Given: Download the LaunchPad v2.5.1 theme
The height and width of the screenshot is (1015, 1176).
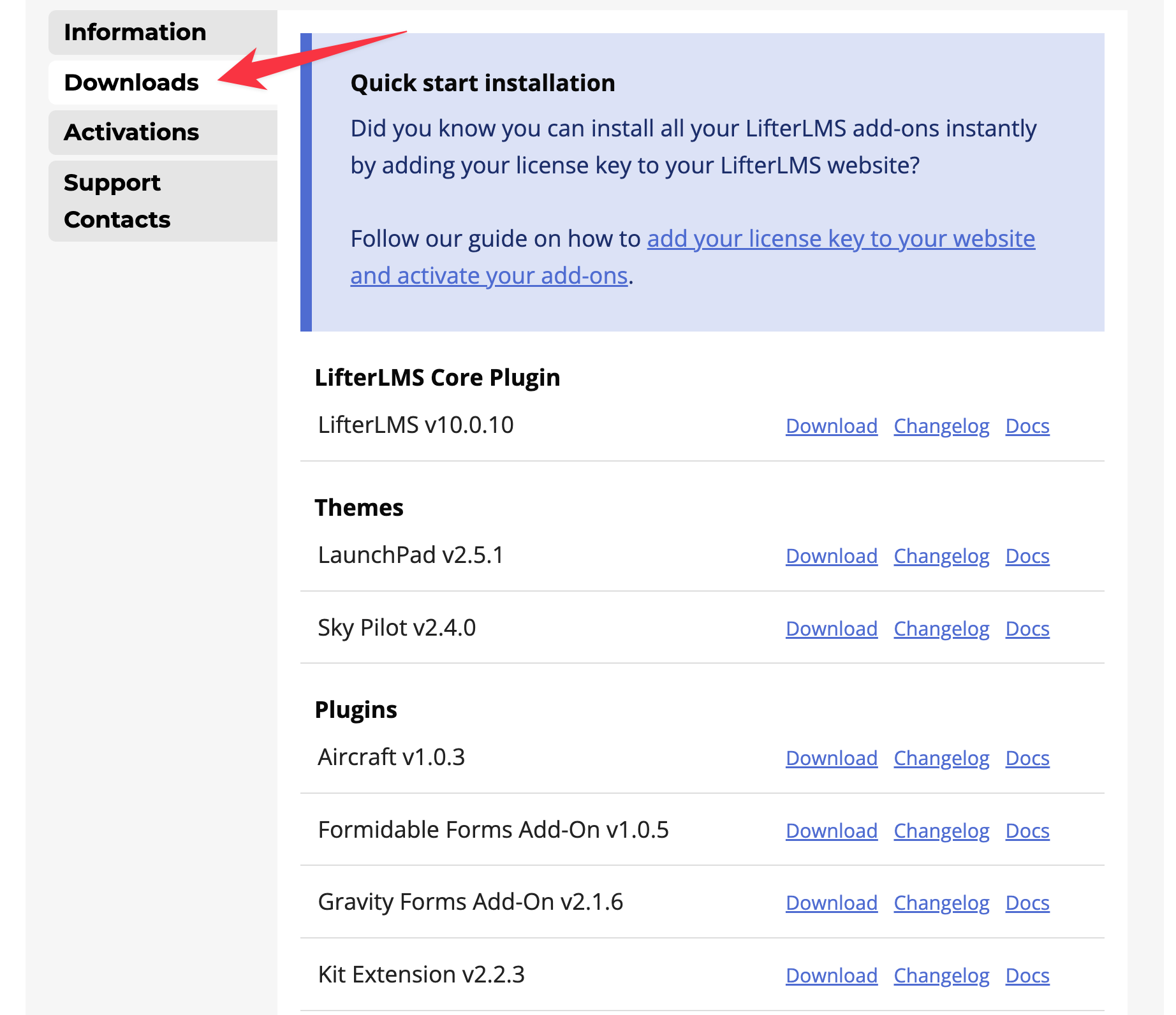Looking at the screenshot, I should tap(832, 556).
